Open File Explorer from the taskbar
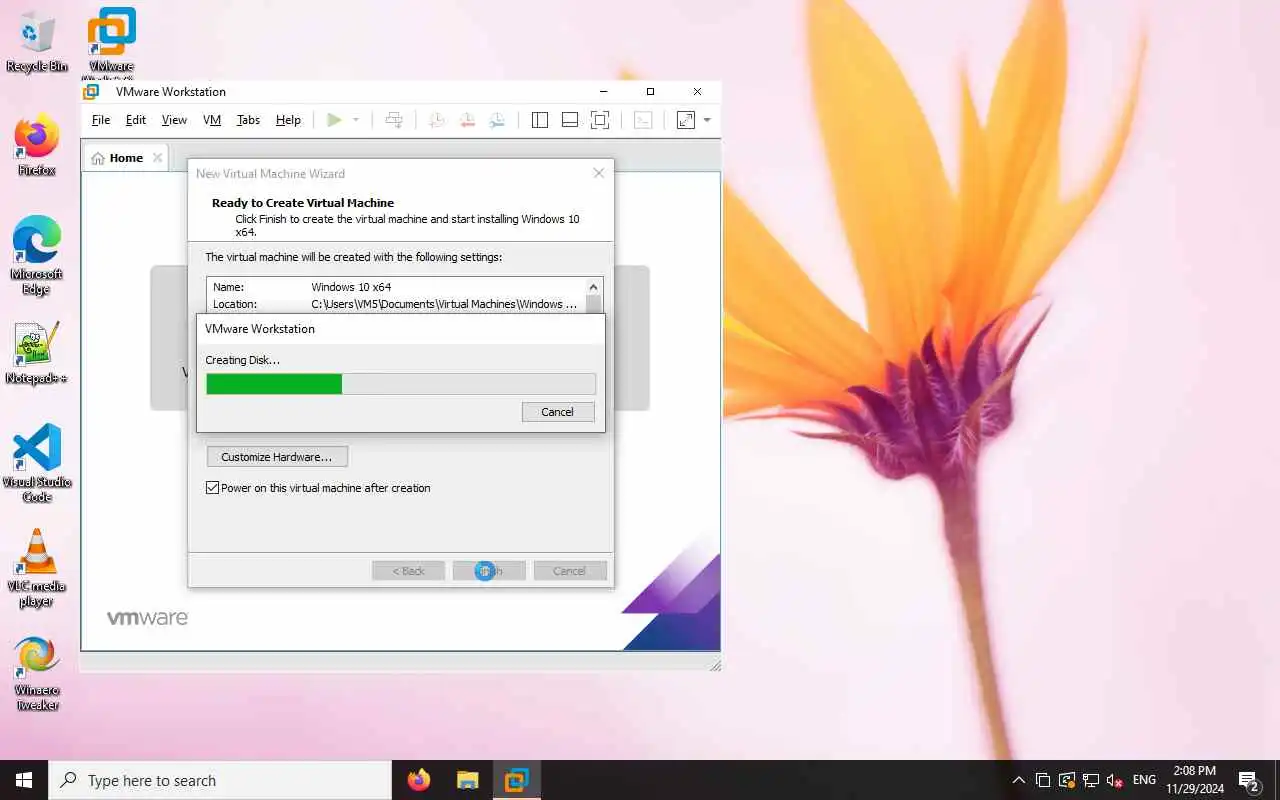 pos(467,780)
